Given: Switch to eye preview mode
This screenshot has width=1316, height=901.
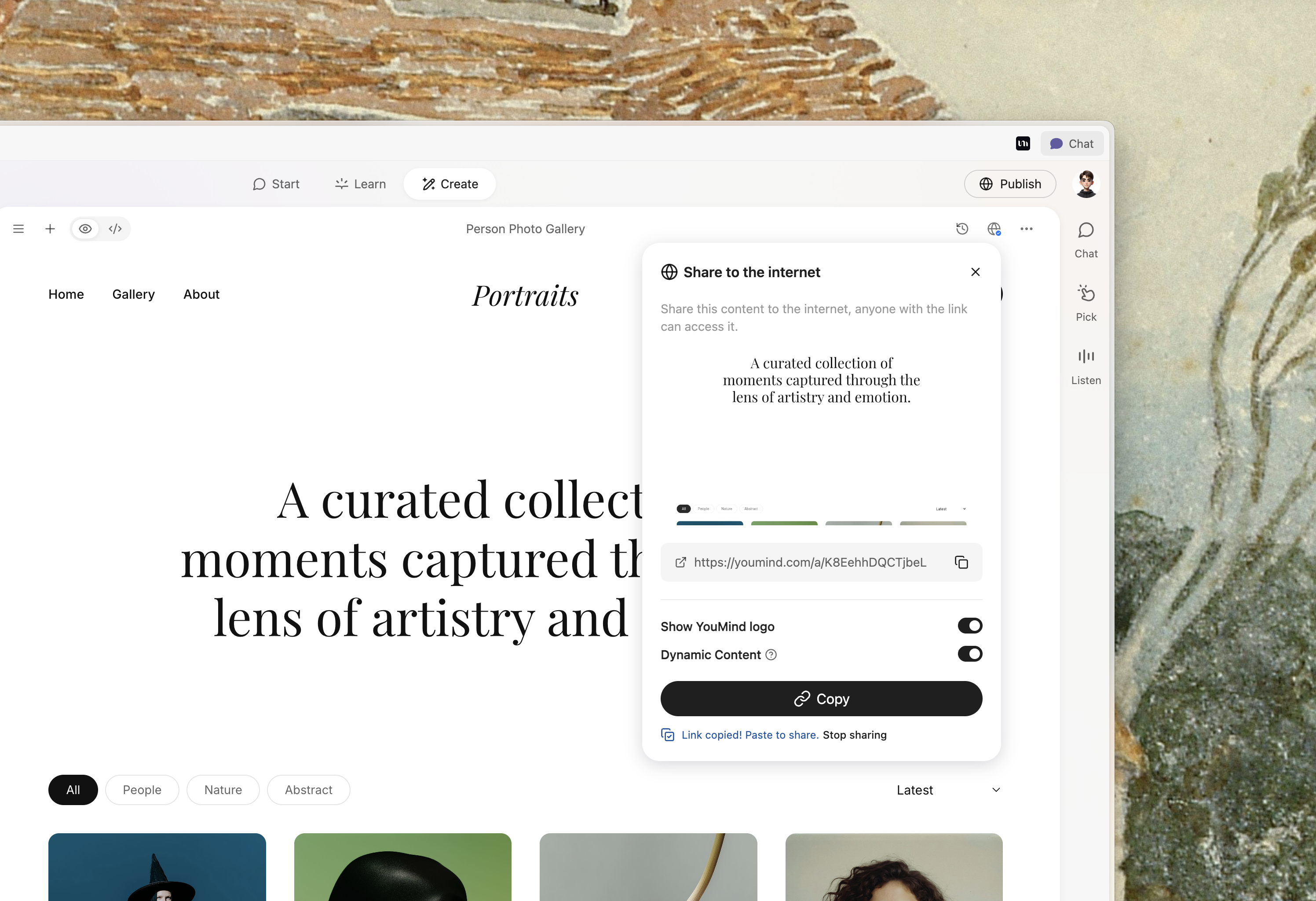Looking at the screenshot, I should (85, 229).
